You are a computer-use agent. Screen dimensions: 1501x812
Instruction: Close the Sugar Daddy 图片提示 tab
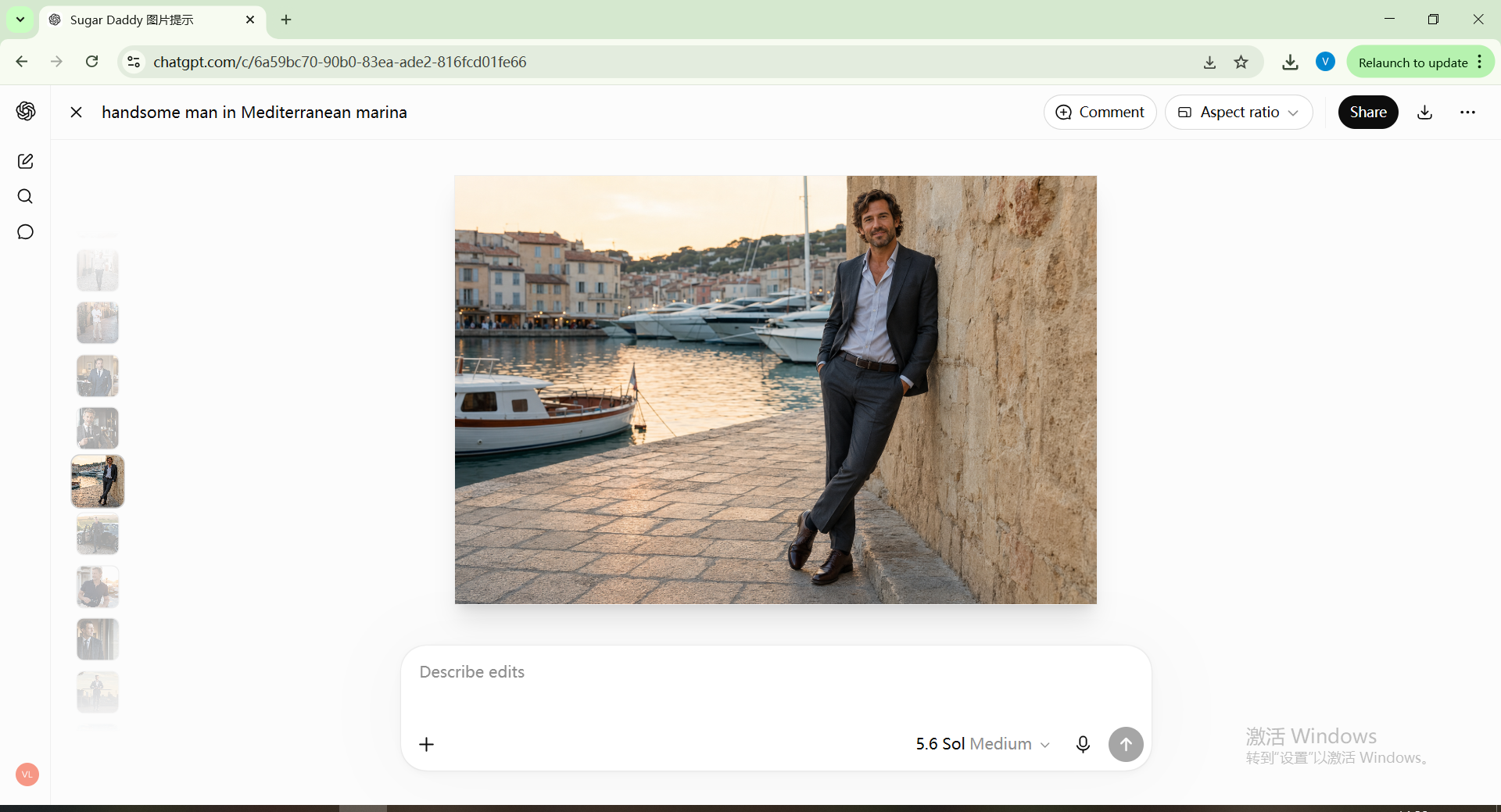click(250, 20)
